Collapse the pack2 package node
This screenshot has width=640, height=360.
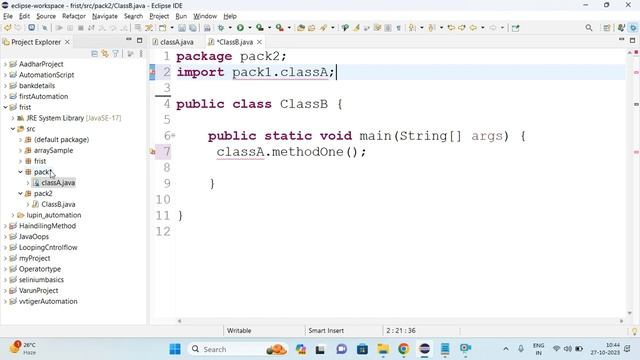pyautogui.click(x=20, y=193)
